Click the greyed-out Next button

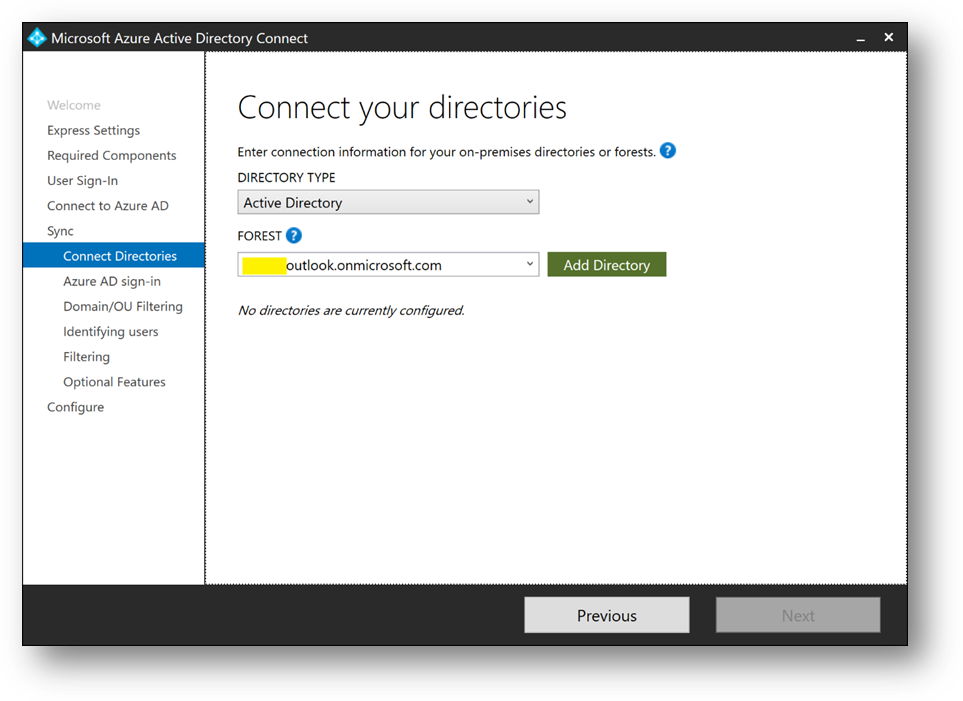tap(798, 616)
